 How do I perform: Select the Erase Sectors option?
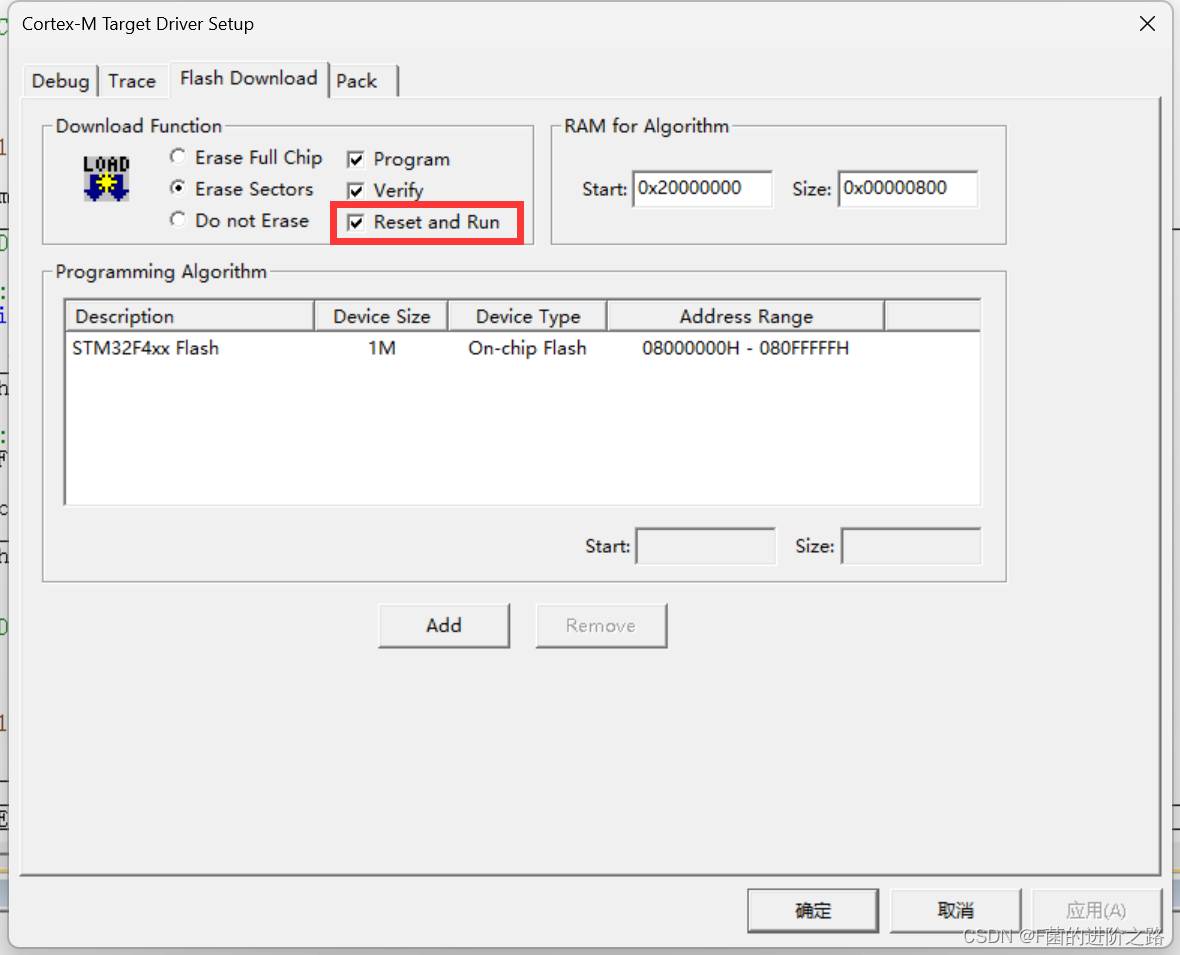tap(177, 188)
